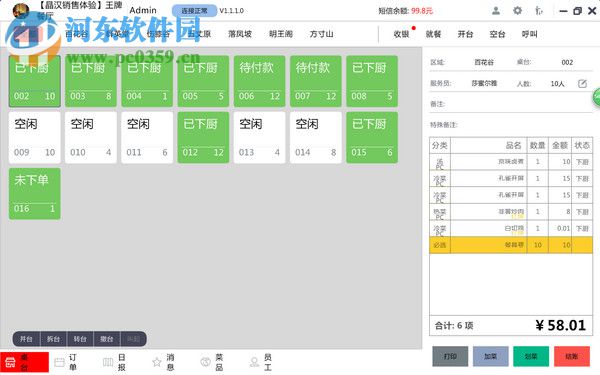Click the 金额 column header

click(x=560, y=145)
